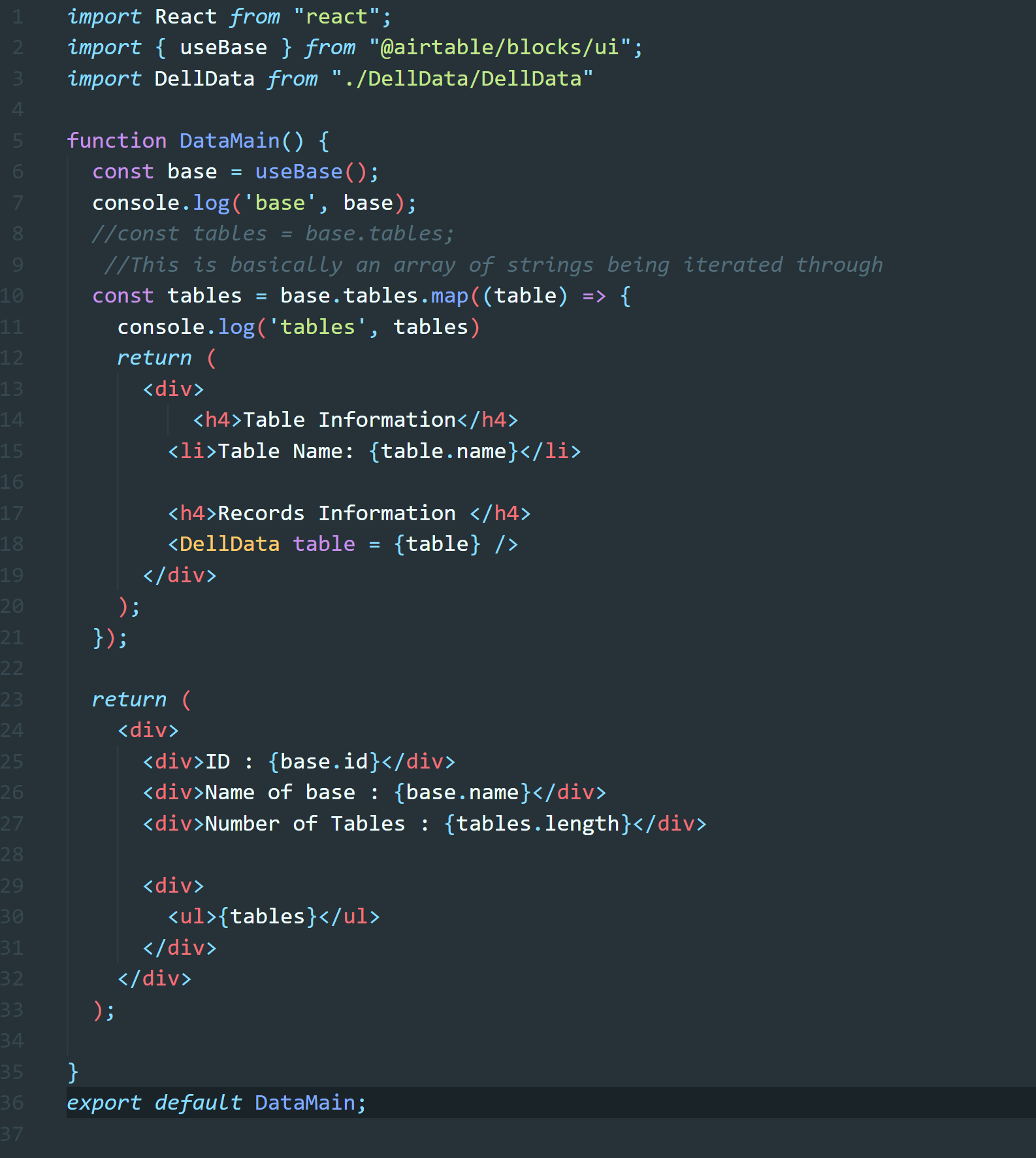Click the "Table Information" heading text
The image size is (1036, 1158).
(x=349, y=420)
